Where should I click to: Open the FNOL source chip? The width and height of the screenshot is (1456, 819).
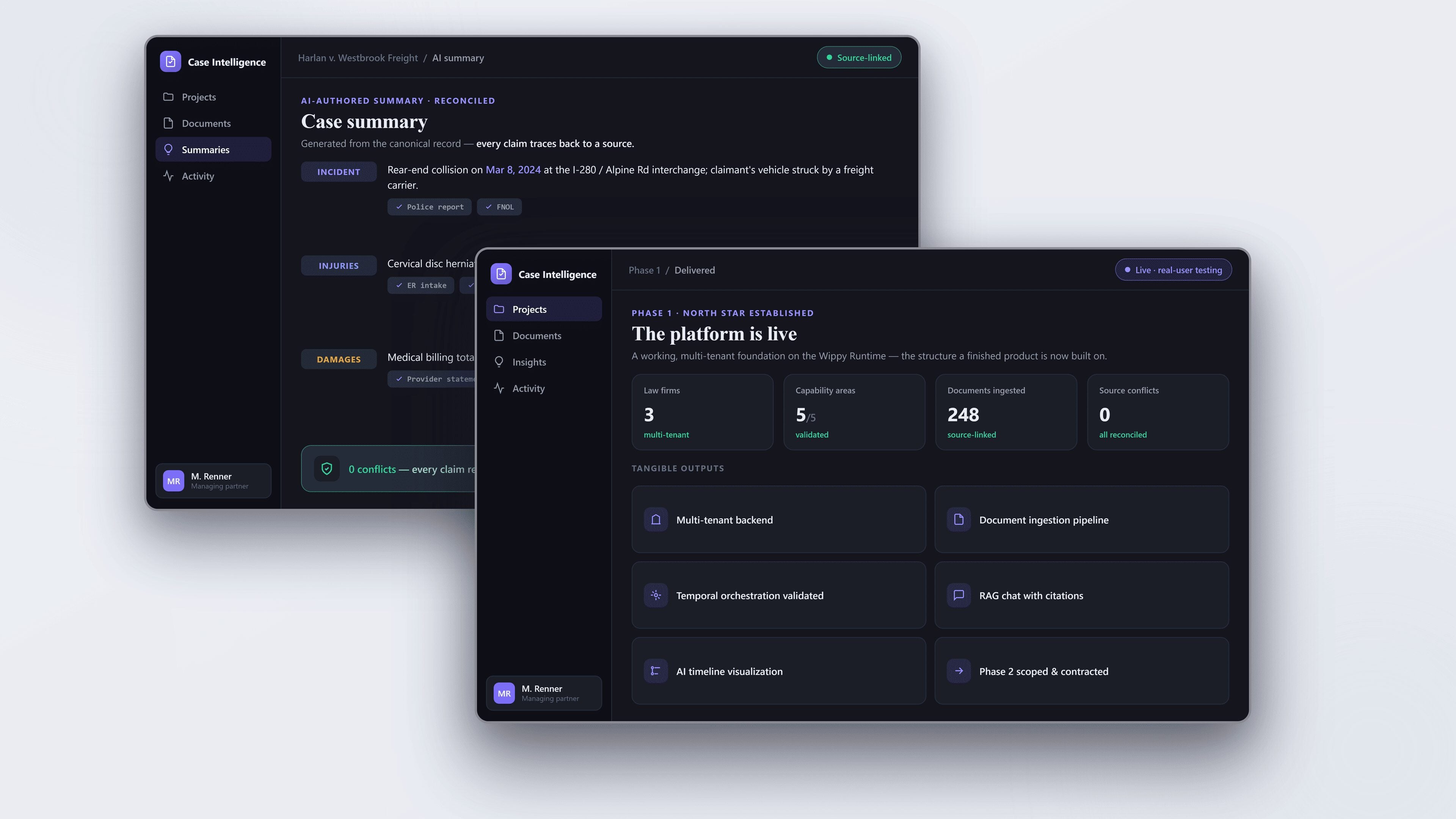click(500, 207)
